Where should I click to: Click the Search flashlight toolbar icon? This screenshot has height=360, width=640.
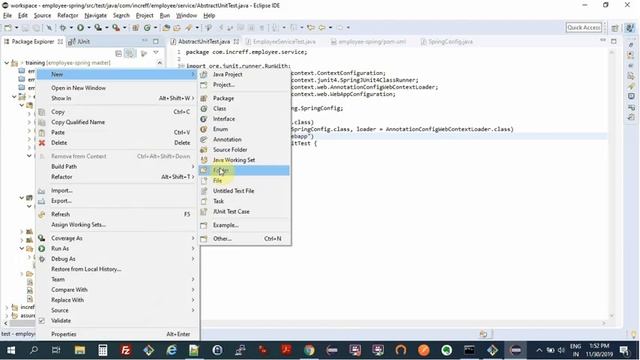coord(188,28)
